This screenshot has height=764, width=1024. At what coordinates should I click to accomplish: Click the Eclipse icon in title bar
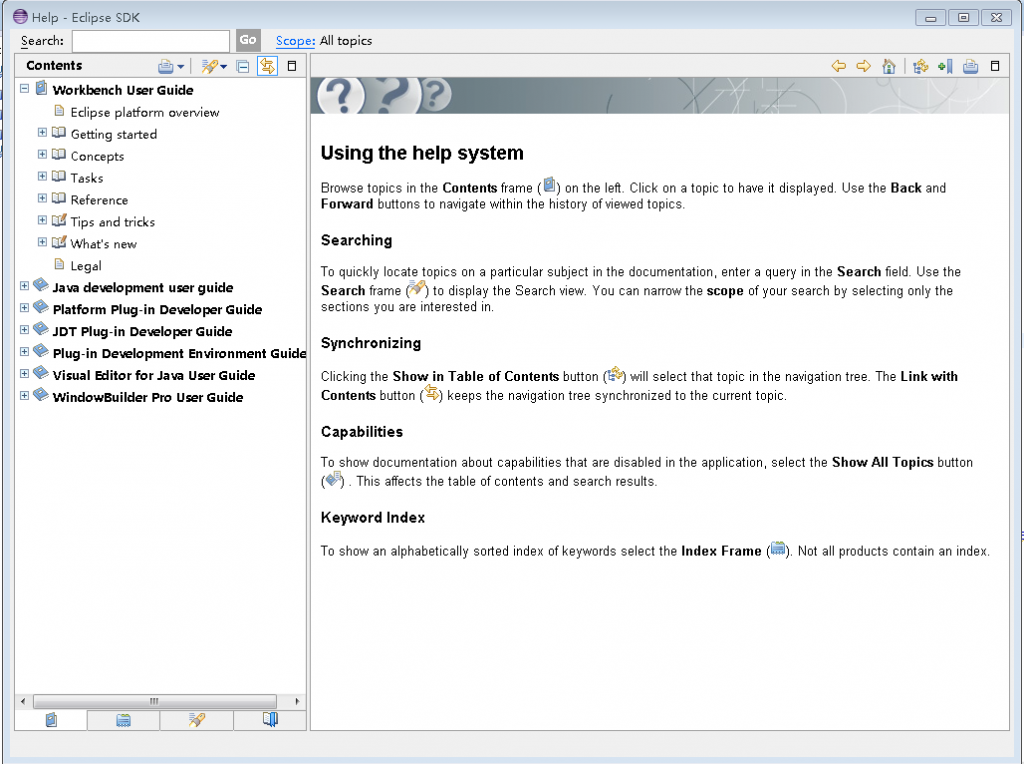pos(20,17)
